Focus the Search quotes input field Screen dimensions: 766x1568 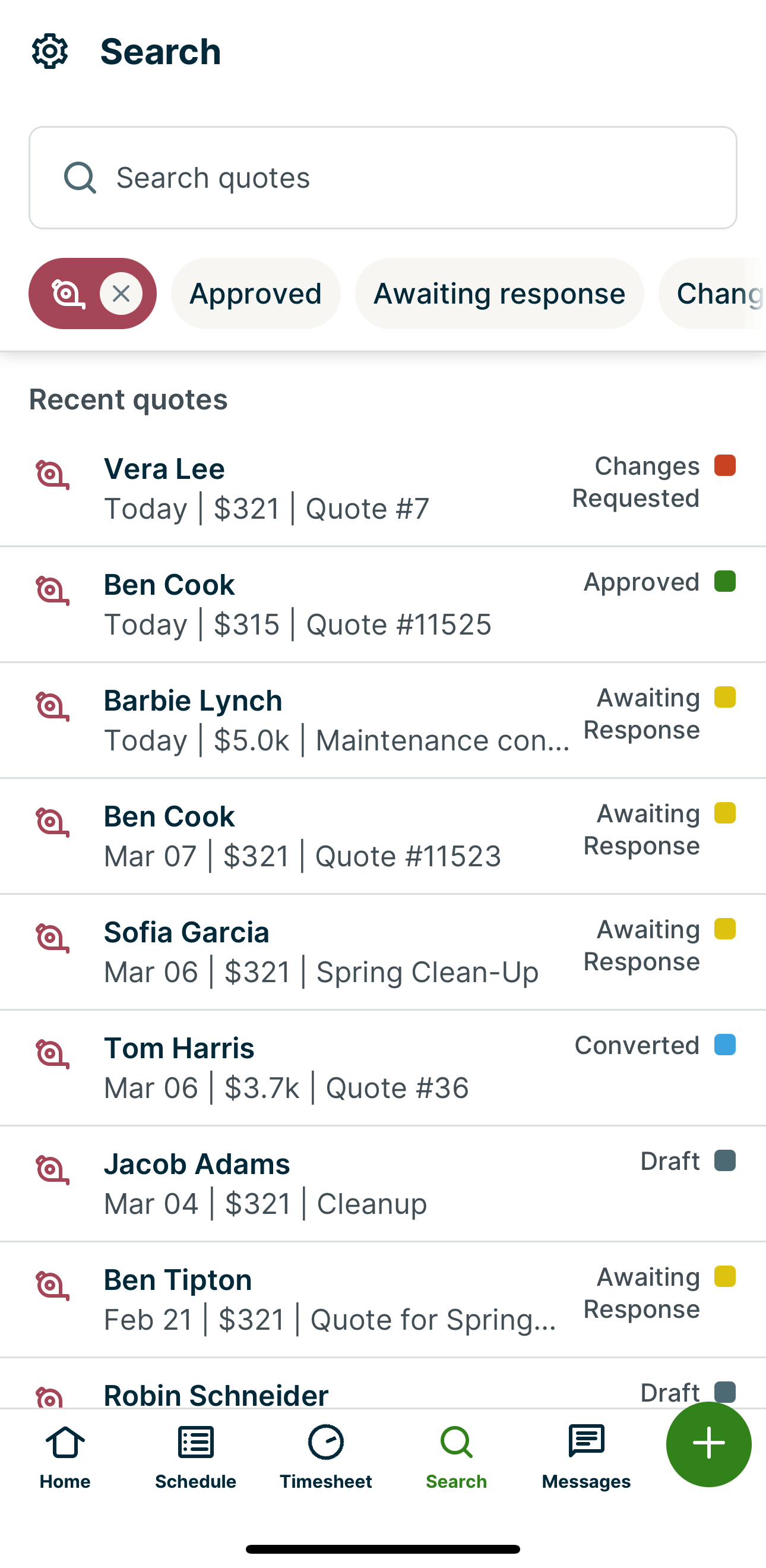click(401, 178)
